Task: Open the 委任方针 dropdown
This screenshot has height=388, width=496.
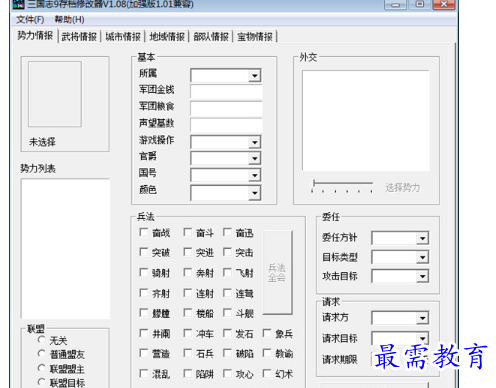Action: tap(423, 238)
